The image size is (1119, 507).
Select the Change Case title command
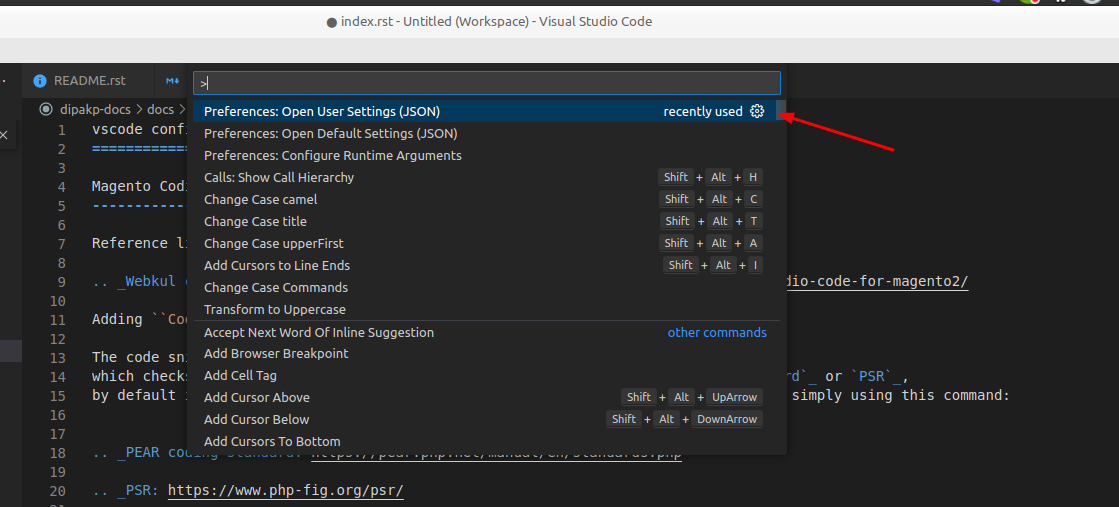pos(485,221)
